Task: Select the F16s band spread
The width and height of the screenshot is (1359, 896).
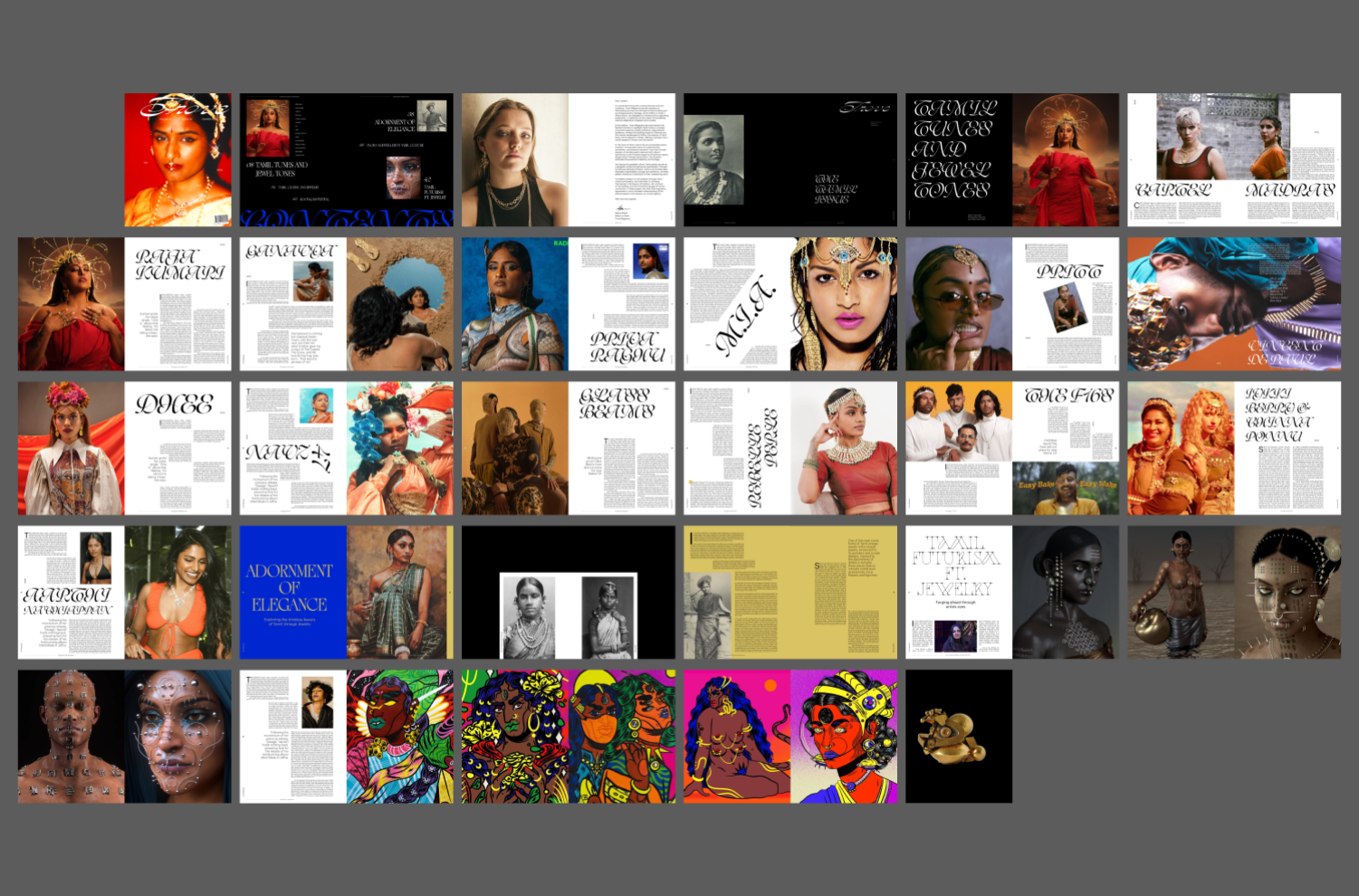Action: pyautogui.click(x=1012, y=448)
